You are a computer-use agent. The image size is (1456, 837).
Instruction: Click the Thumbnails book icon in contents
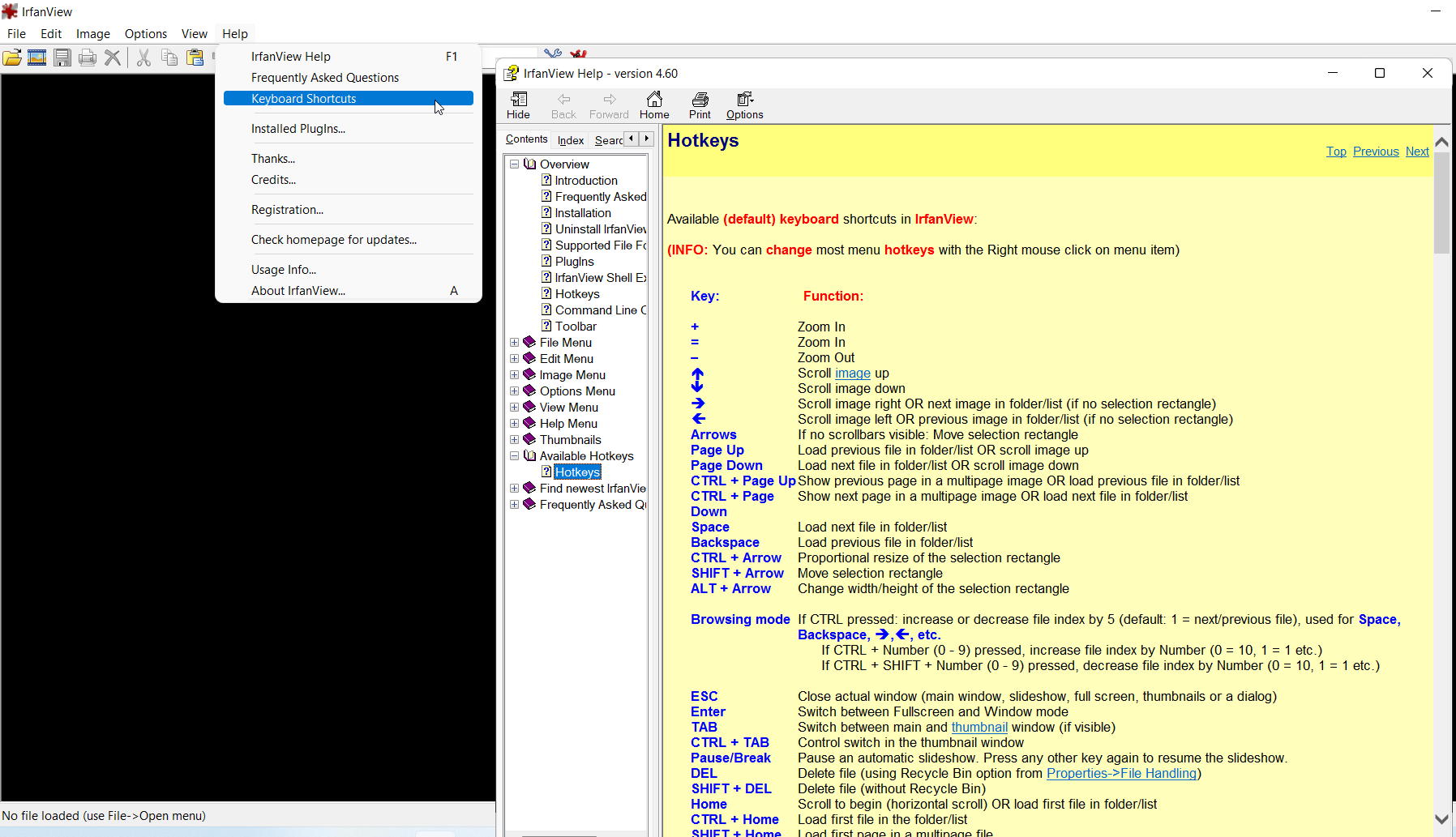530,439
